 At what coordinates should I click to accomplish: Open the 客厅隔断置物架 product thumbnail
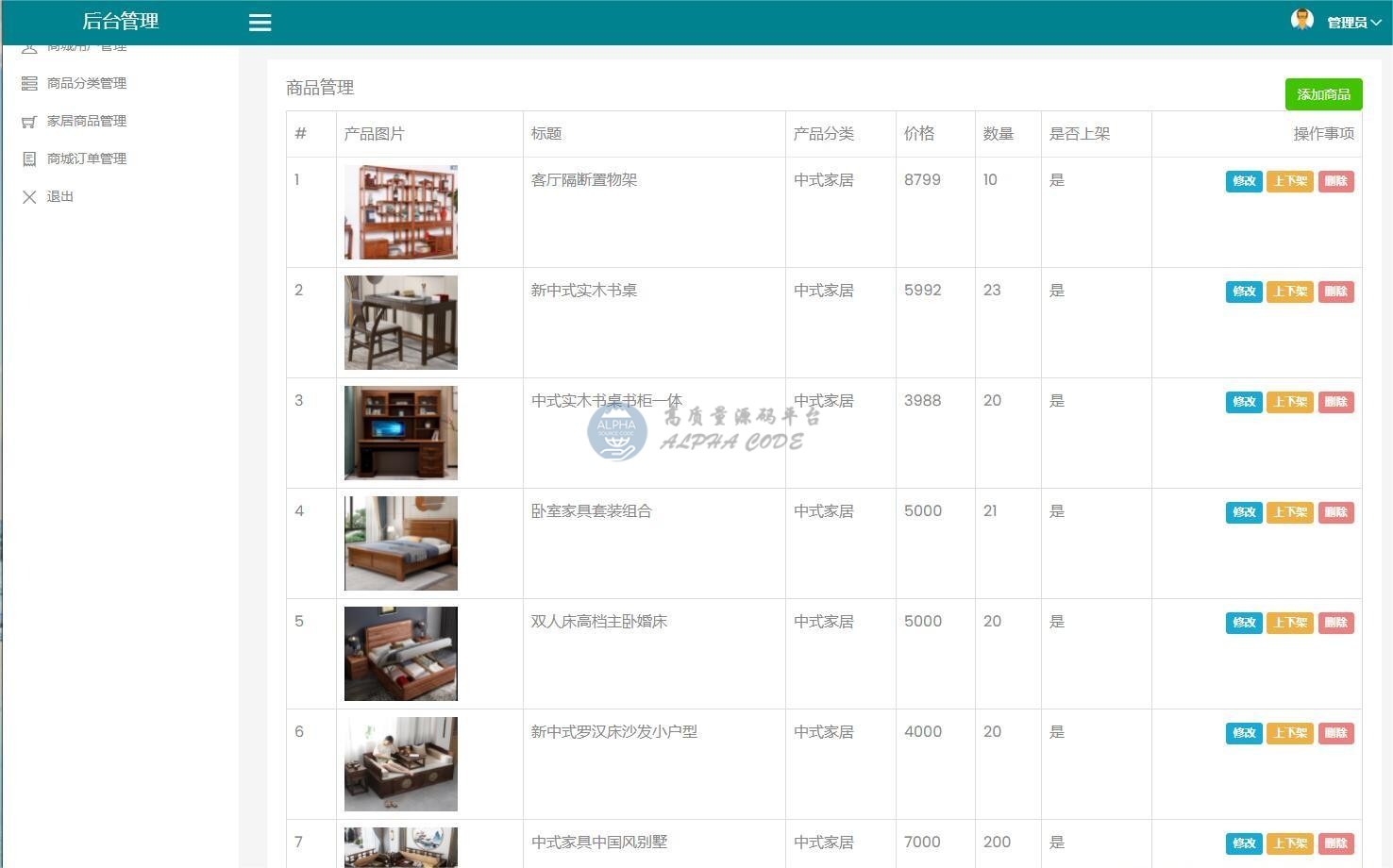pyautogui.click(x=400, y=212)
